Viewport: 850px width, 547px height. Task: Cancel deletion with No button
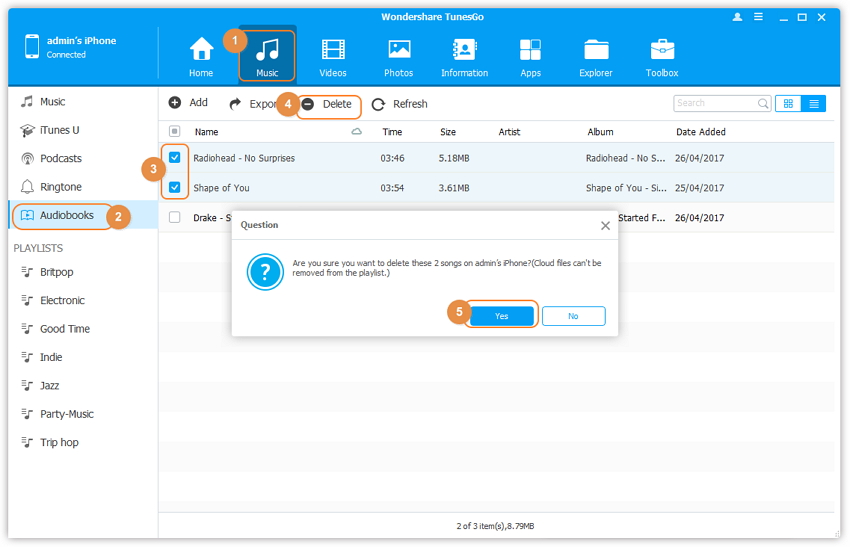click(x=573, y=316)
